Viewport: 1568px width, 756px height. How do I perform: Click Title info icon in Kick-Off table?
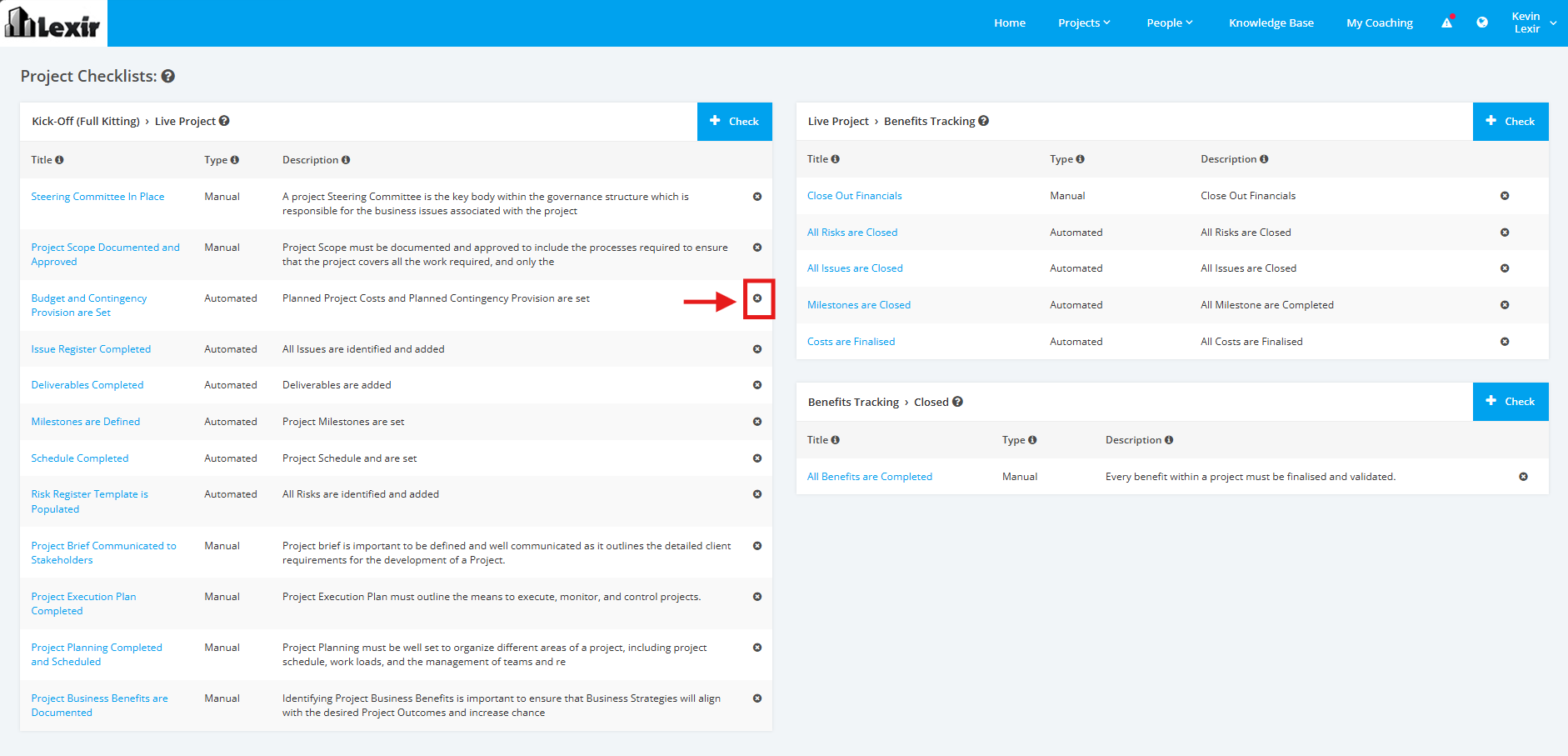[x=59, y=160]
